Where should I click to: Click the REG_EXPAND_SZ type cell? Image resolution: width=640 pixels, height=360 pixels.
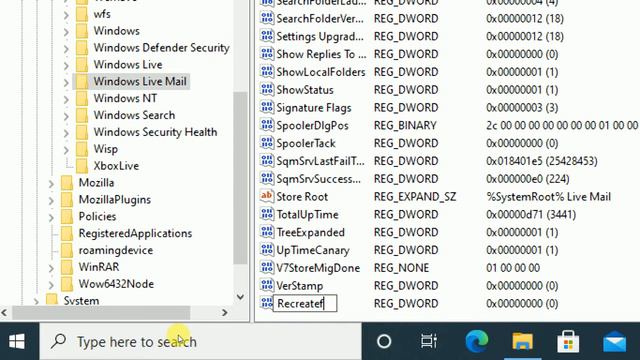click(x=415, y=197)
